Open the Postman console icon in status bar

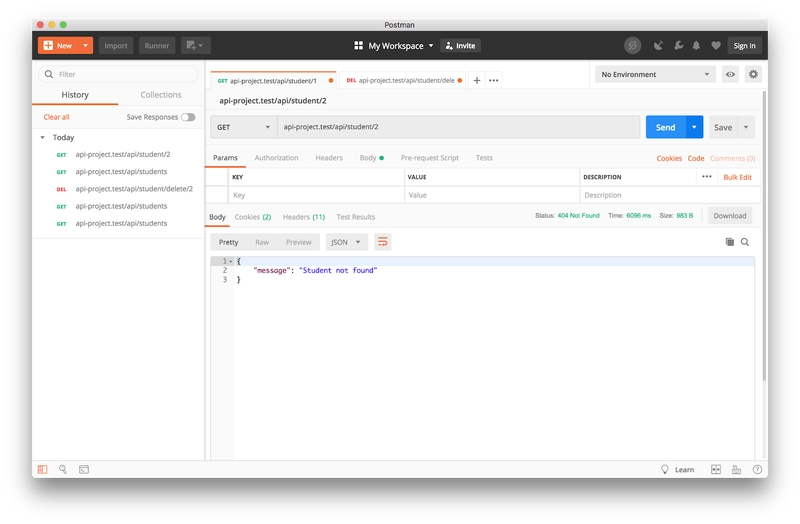[x=84, y=469]
